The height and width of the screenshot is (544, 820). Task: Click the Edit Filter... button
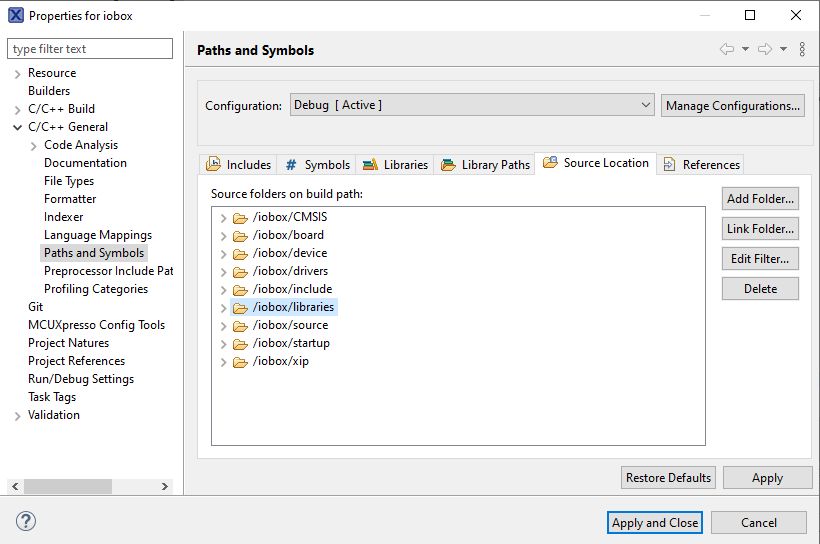point(760,258)
